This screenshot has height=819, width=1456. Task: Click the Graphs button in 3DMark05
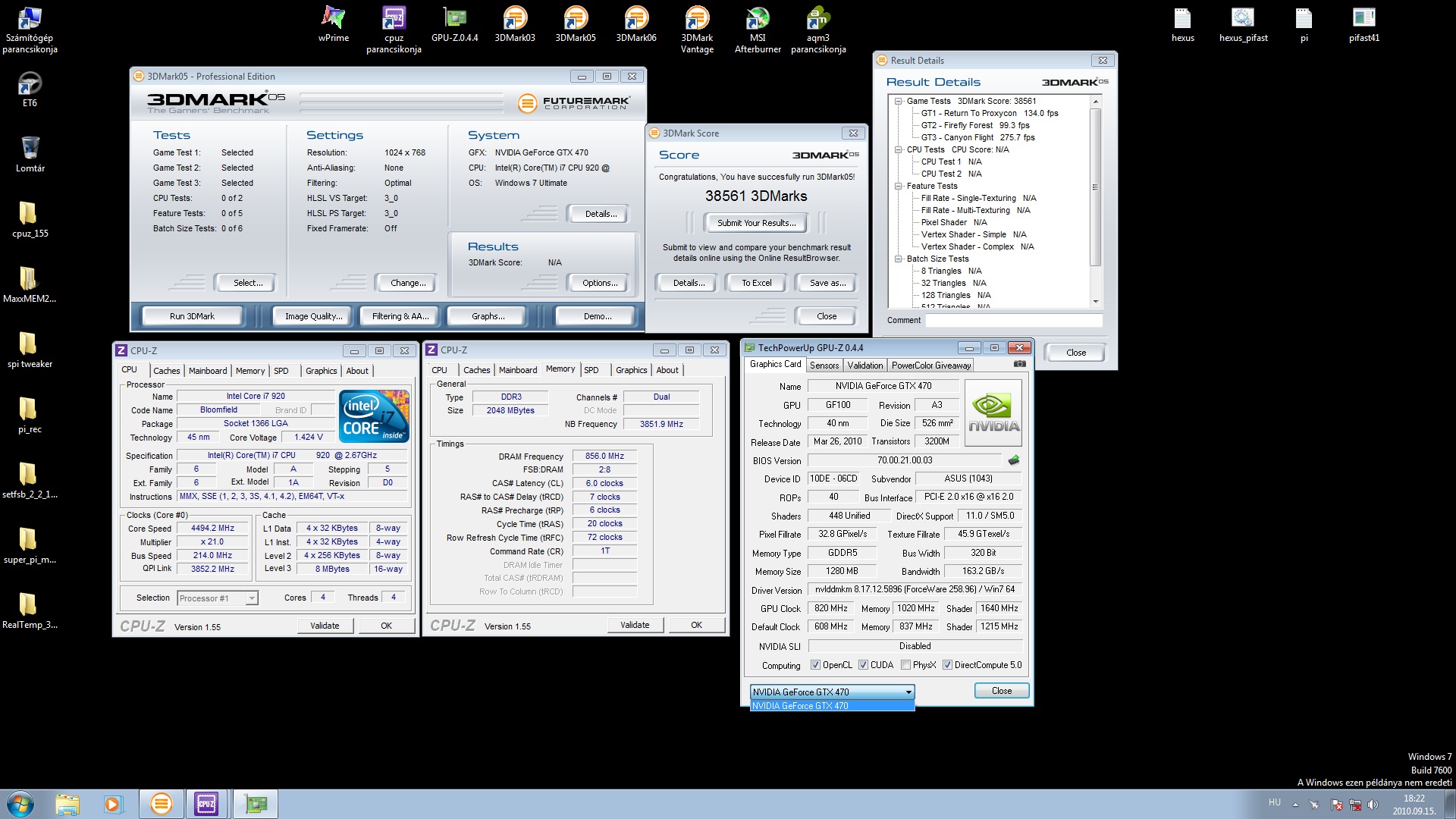pos(488,316)
